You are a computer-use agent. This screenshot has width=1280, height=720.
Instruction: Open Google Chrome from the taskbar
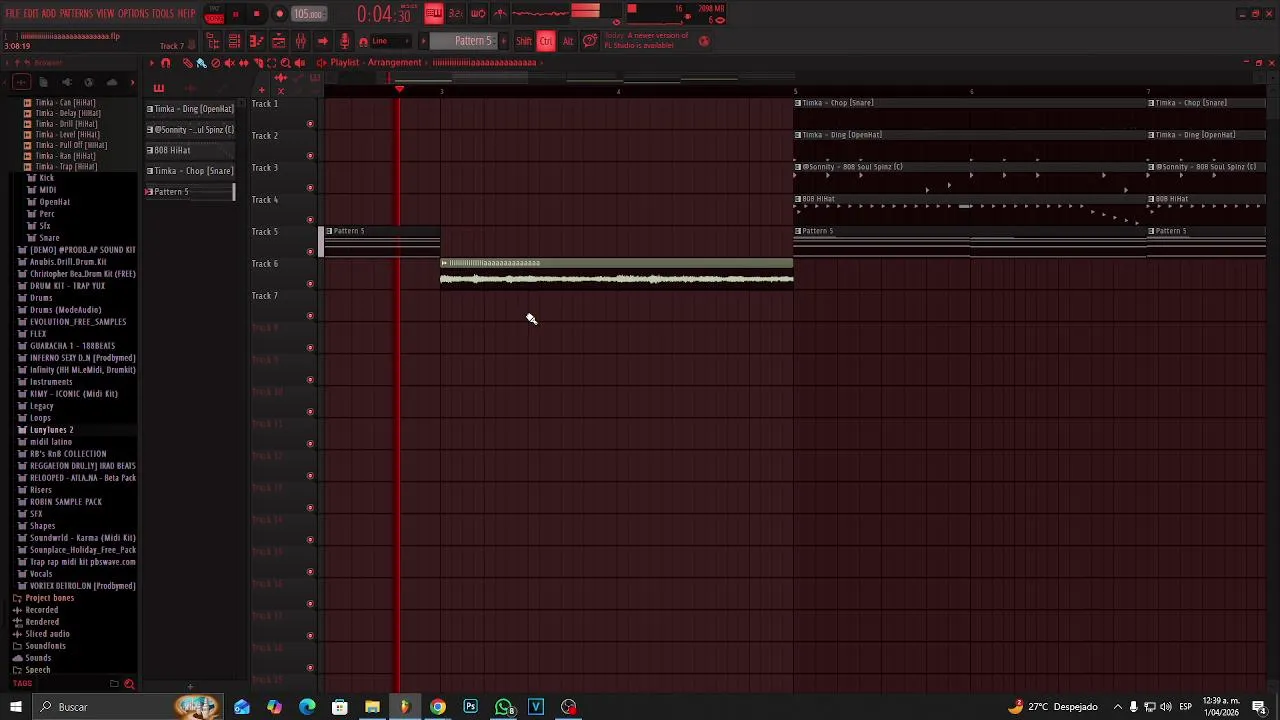437,707
